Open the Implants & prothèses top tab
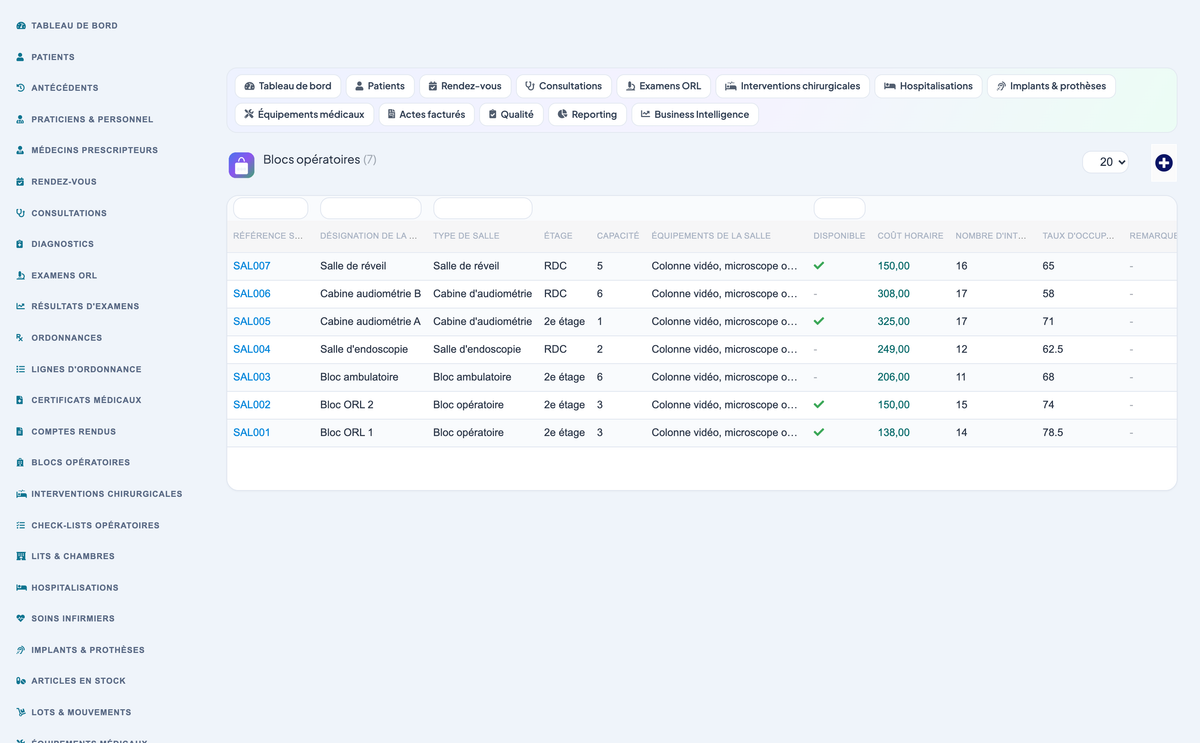Screen dimensions: 1200x743 click(x=1051, y=86)
